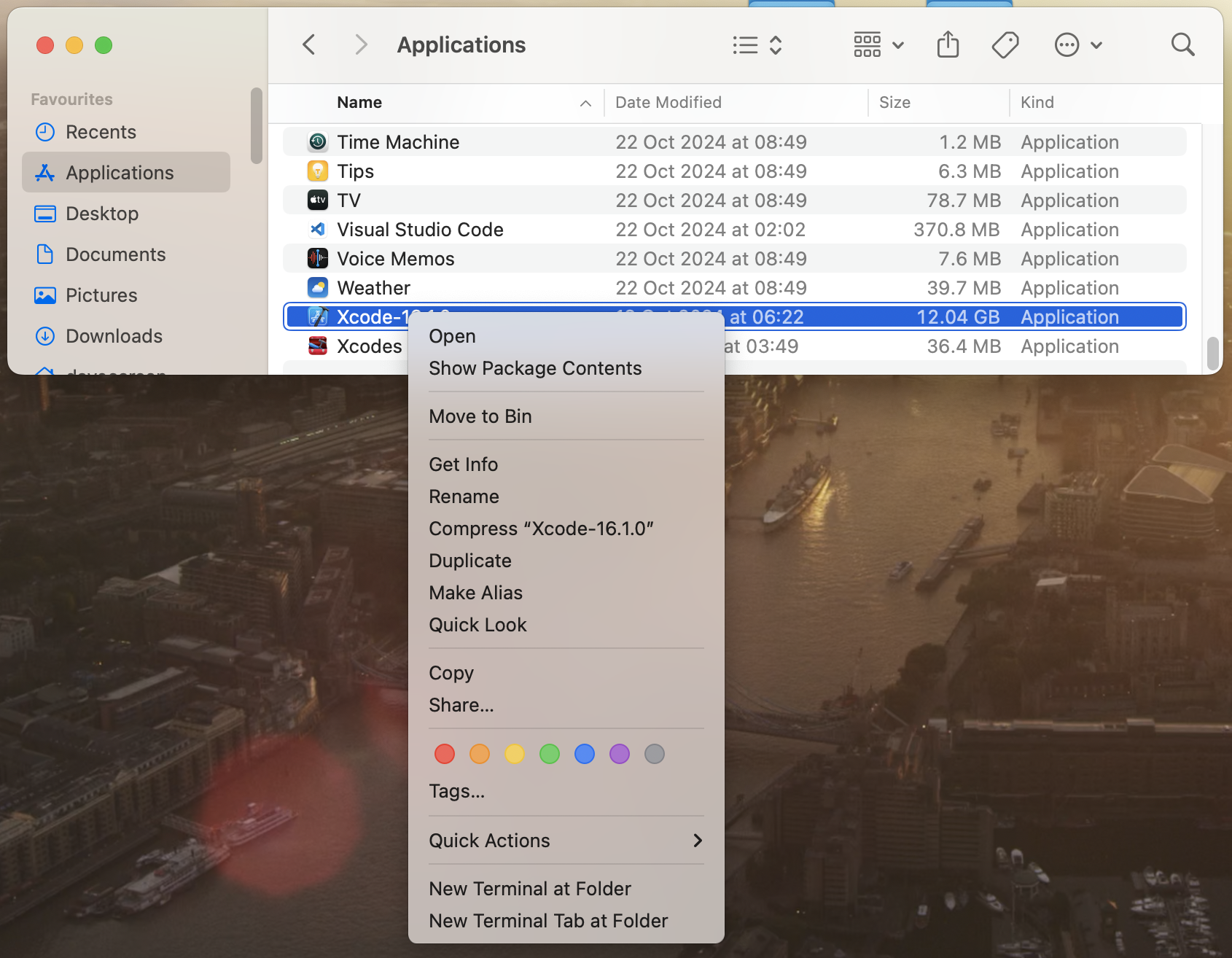Open Recents in the sidebar
1232x958 pixels.
[126, 132]
